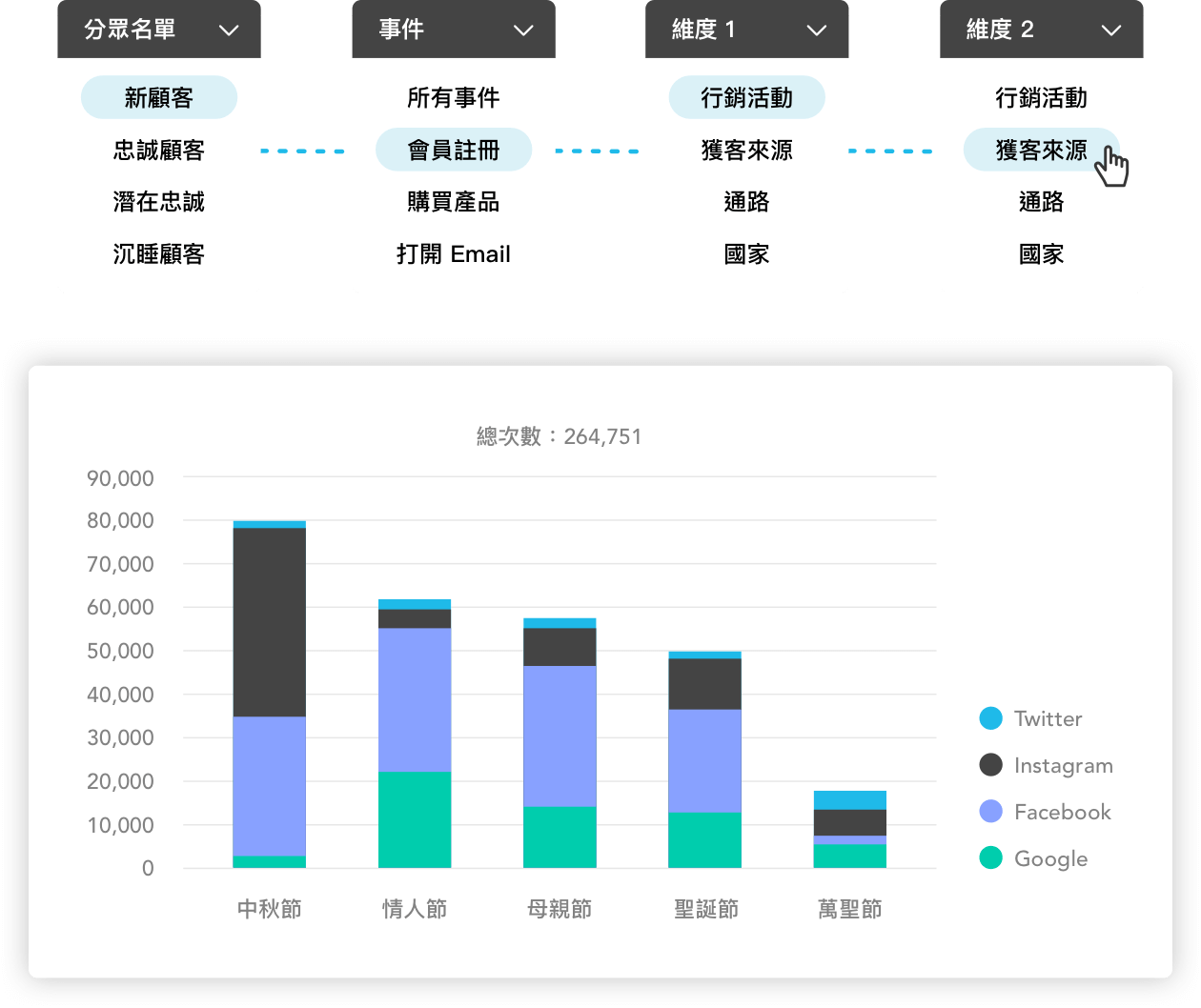Expand the 分眾名單 dropdown chevron
The image size is (1201, 1008).
pyautogui.click(x=229, y=30)
